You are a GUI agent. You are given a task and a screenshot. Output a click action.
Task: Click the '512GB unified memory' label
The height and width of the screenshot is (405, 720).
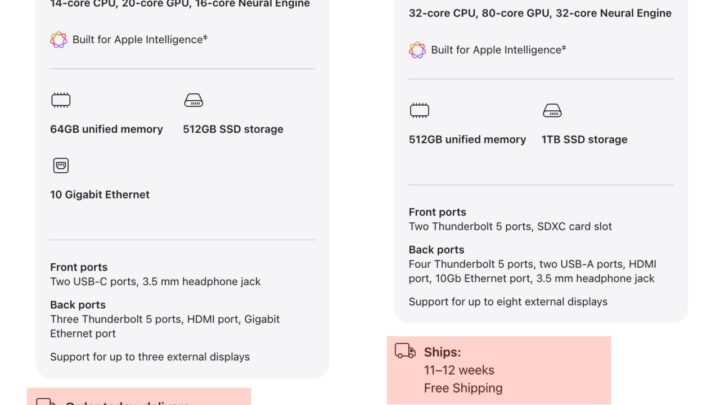pyautogui.click(x=467, y=139)
